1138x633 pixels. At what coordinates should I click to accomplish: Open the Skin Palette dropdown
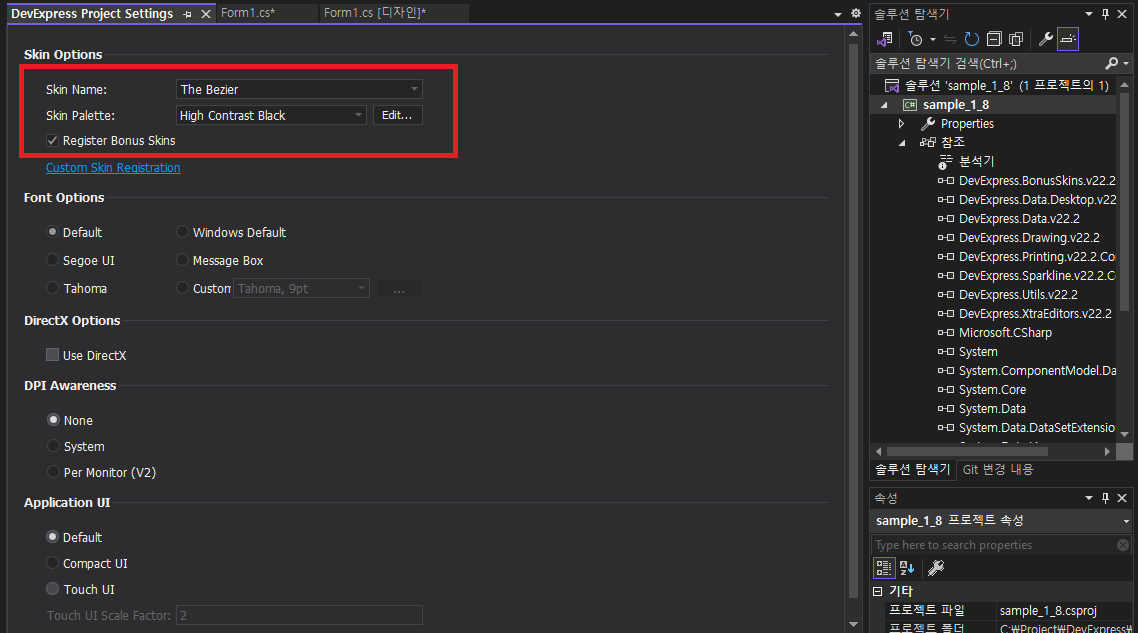point(358,115)
